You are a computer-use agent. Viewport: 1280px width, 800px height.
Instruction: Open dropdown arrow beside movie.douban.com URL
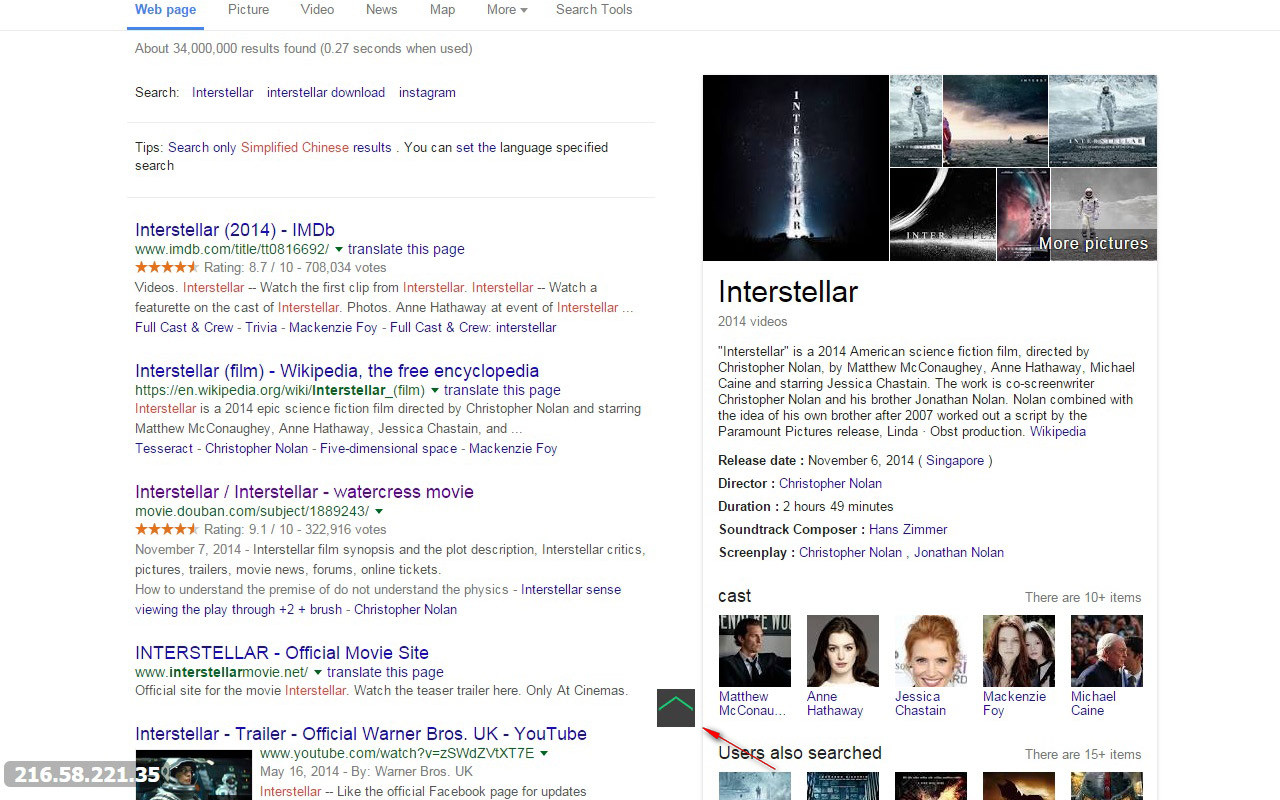tap(379, 512)
